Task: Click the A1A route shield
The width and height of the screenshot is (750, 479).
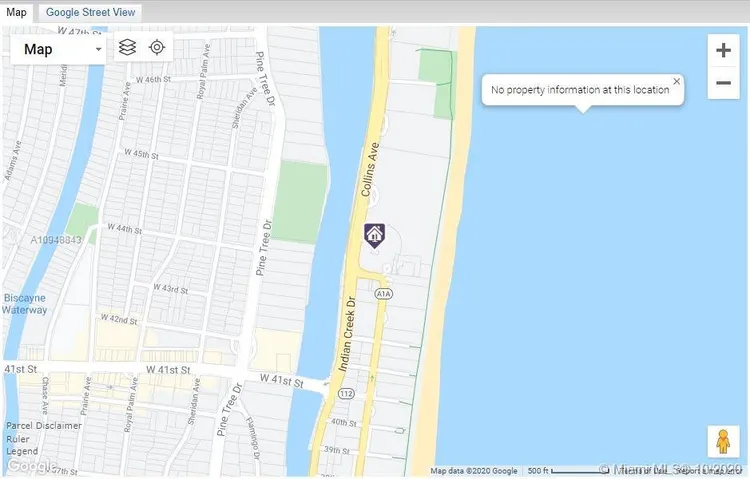Action: point(383,294)
